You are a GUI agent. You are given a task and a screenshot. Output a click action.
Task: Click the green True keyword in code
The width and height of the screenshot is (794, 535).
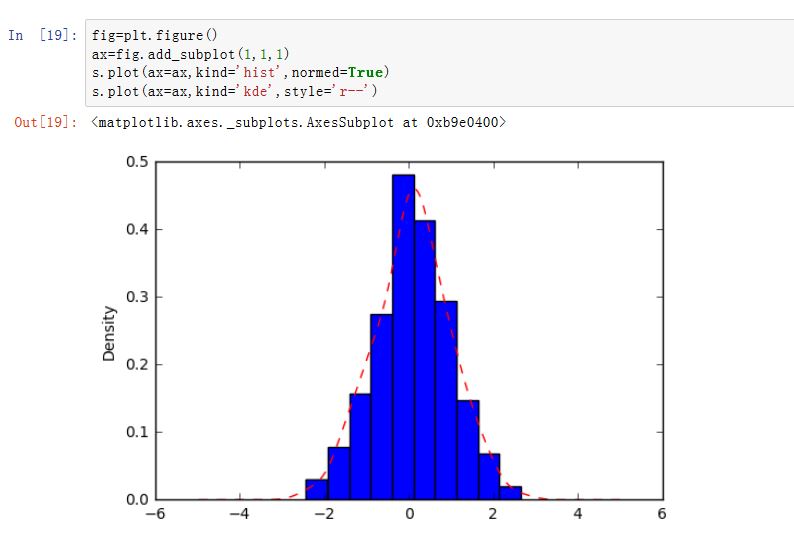(367, 72)
